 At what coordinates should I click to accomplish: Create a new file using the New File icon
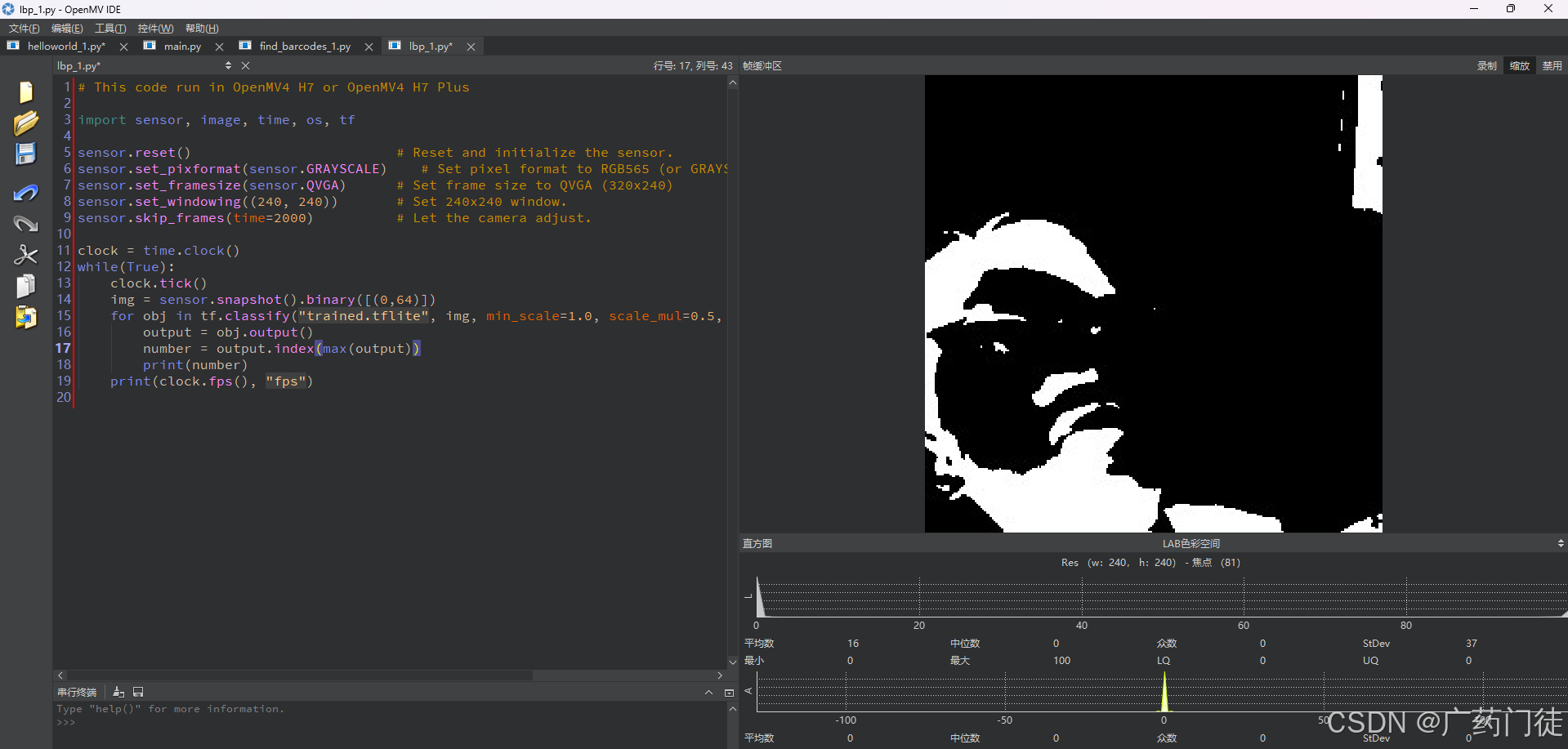(x=25, y=91)
